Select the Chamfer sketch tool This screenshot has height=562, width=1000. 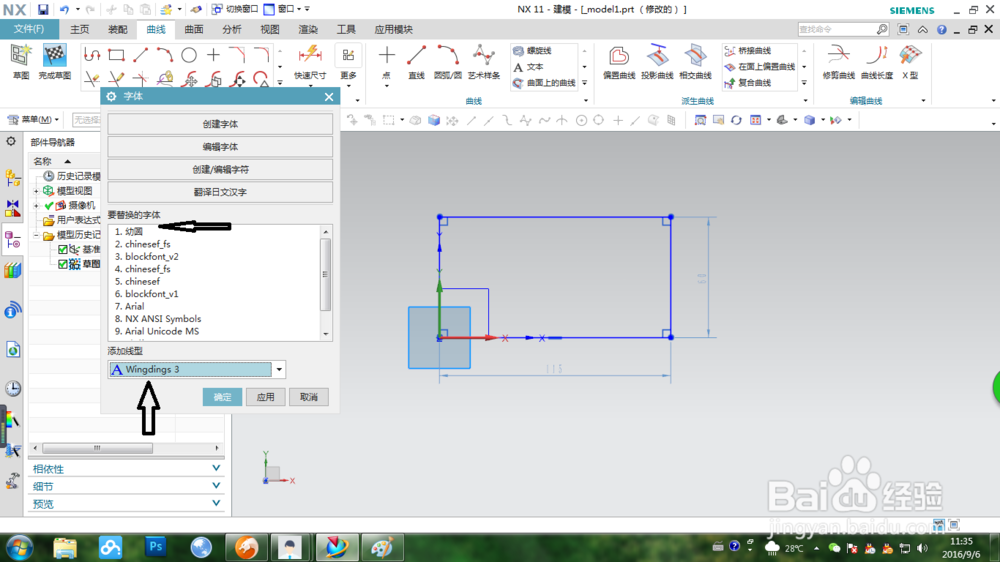tap(237, 55)
